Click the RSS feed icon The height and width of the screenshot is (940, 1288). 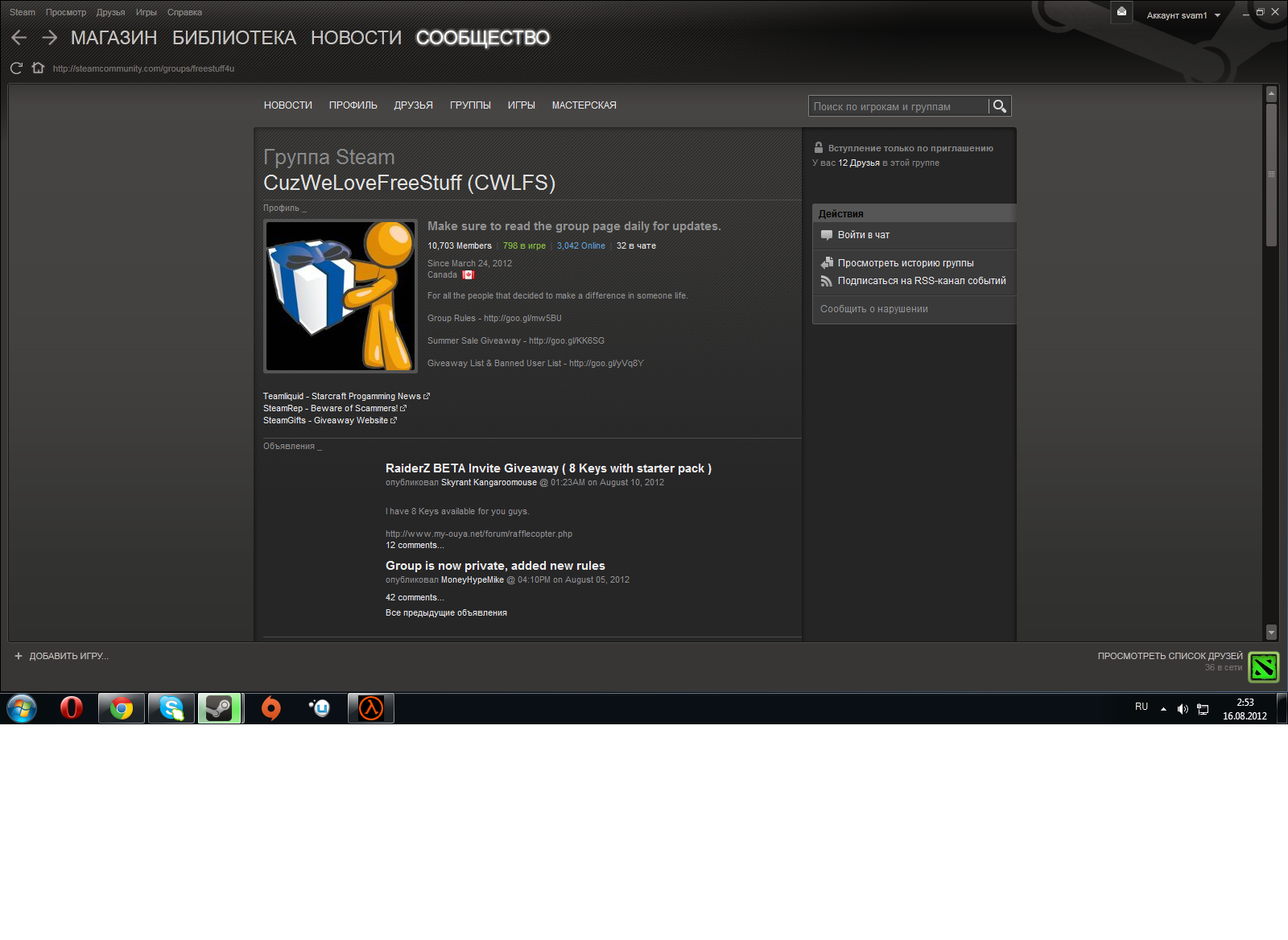[827, 281]
